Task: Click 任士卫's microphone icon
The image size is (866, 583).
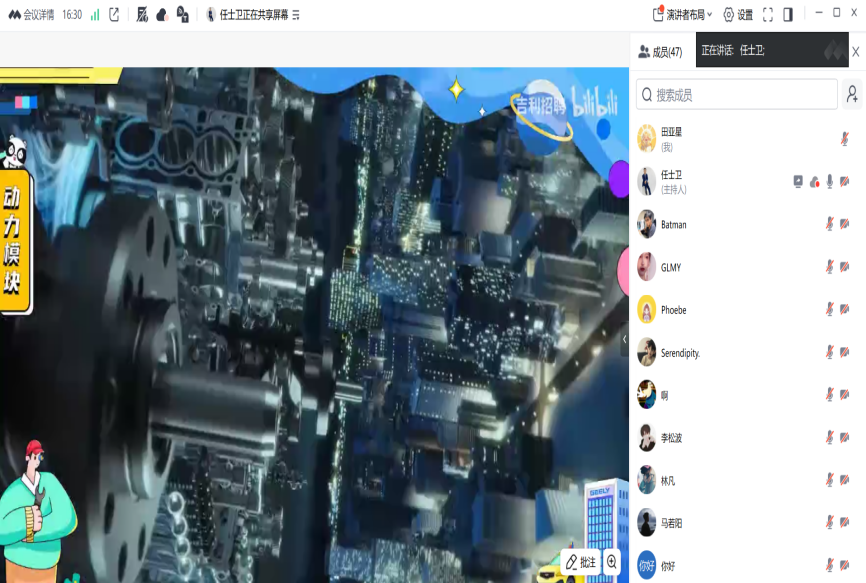Action: (829, 181)
